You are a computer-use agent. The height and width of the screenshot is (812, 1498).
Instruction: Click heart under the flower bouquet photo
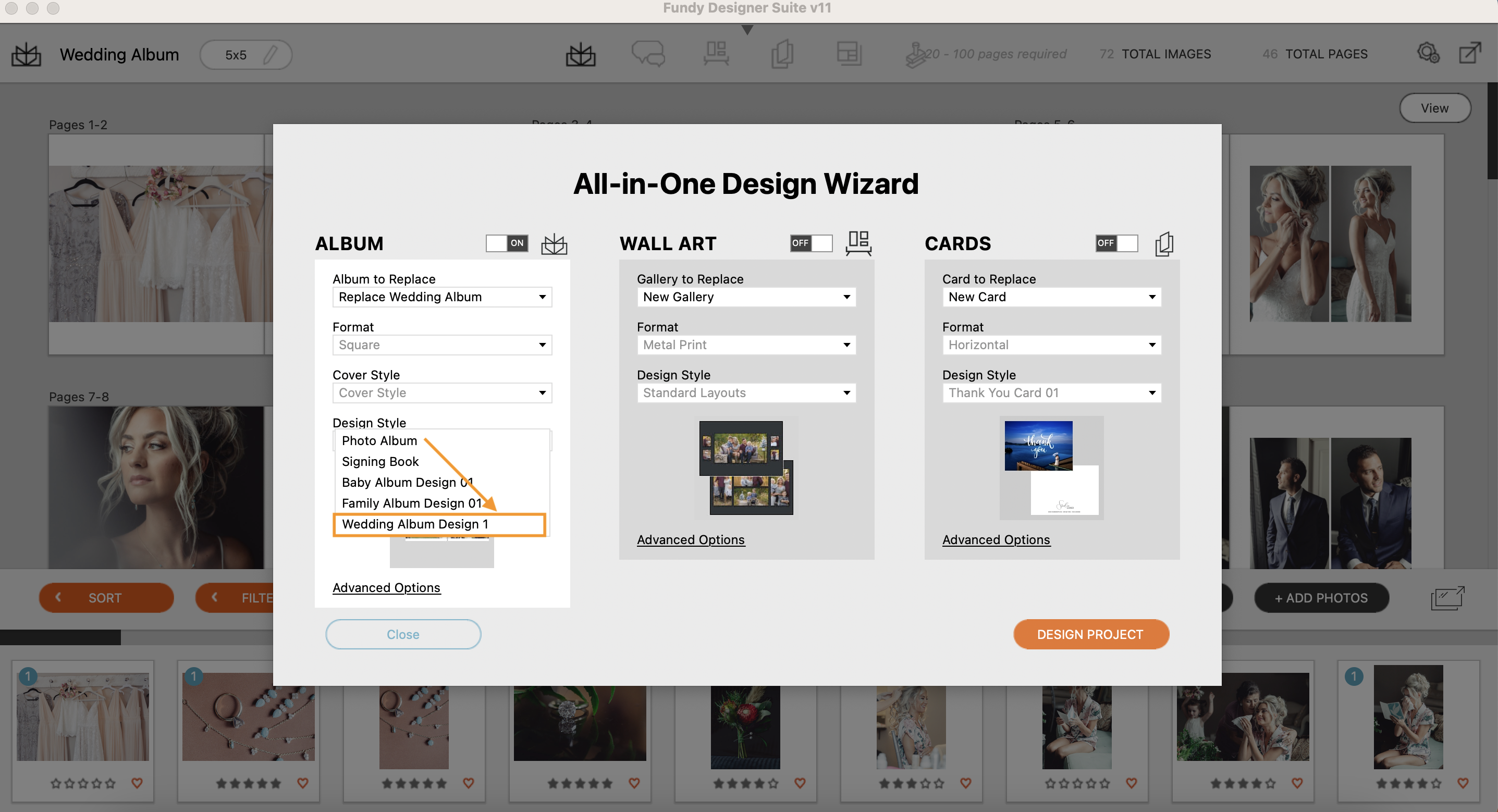[x=800, y=783]
